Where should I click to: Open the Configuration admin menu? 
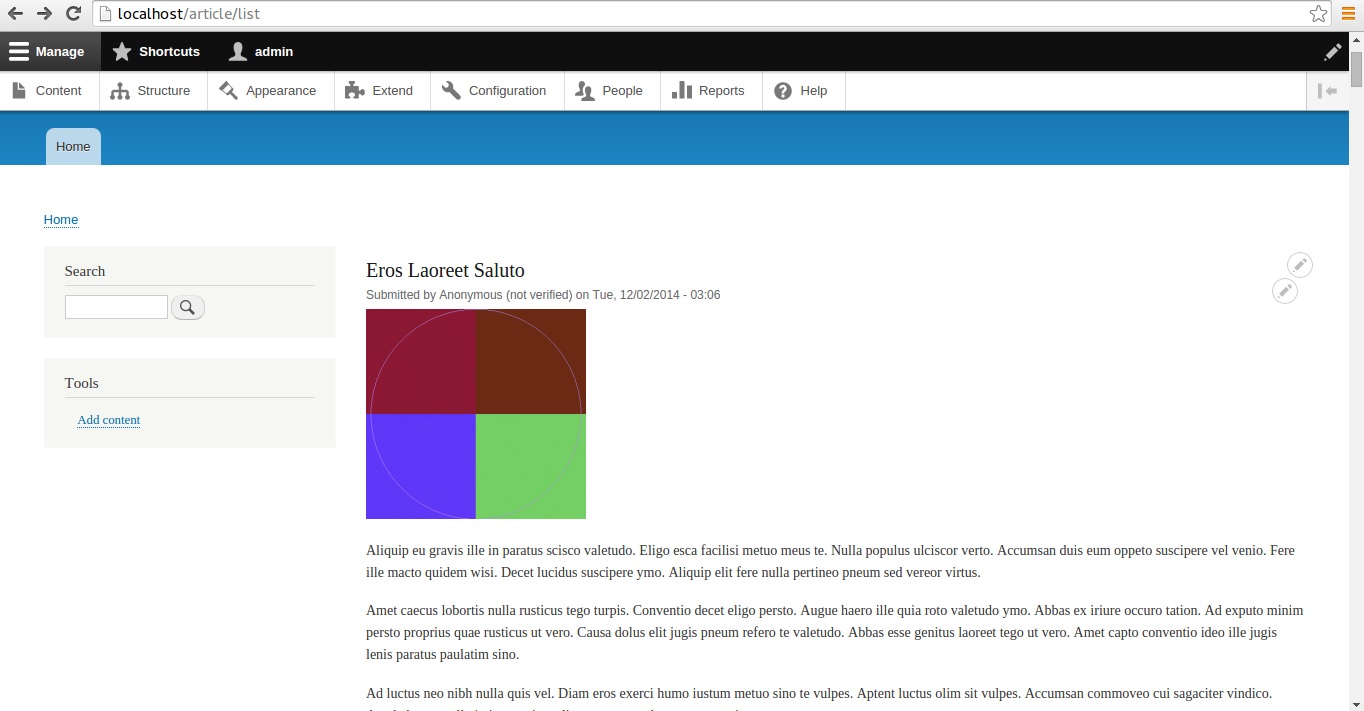tap(495, 90)
